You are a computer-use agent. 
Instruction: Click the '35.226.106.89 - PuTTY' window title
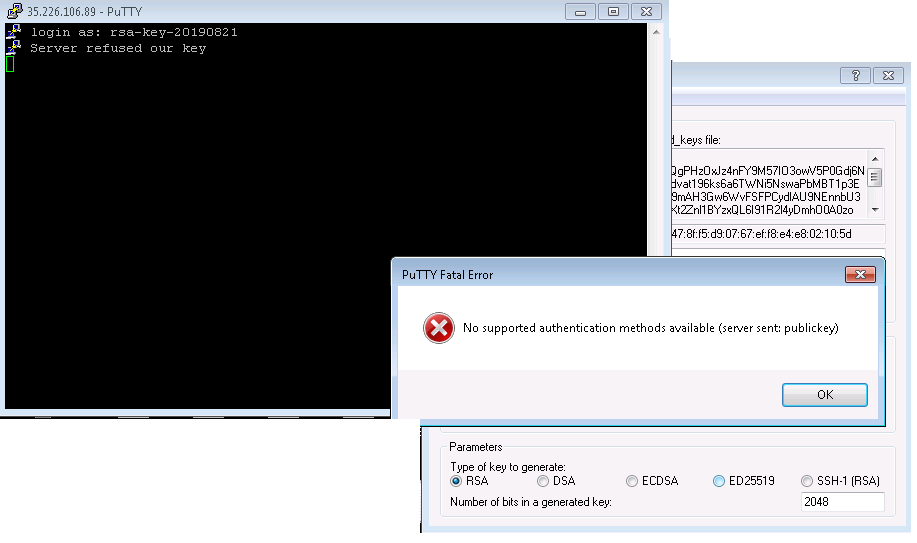pyautogui.click(x=84, y=12)
